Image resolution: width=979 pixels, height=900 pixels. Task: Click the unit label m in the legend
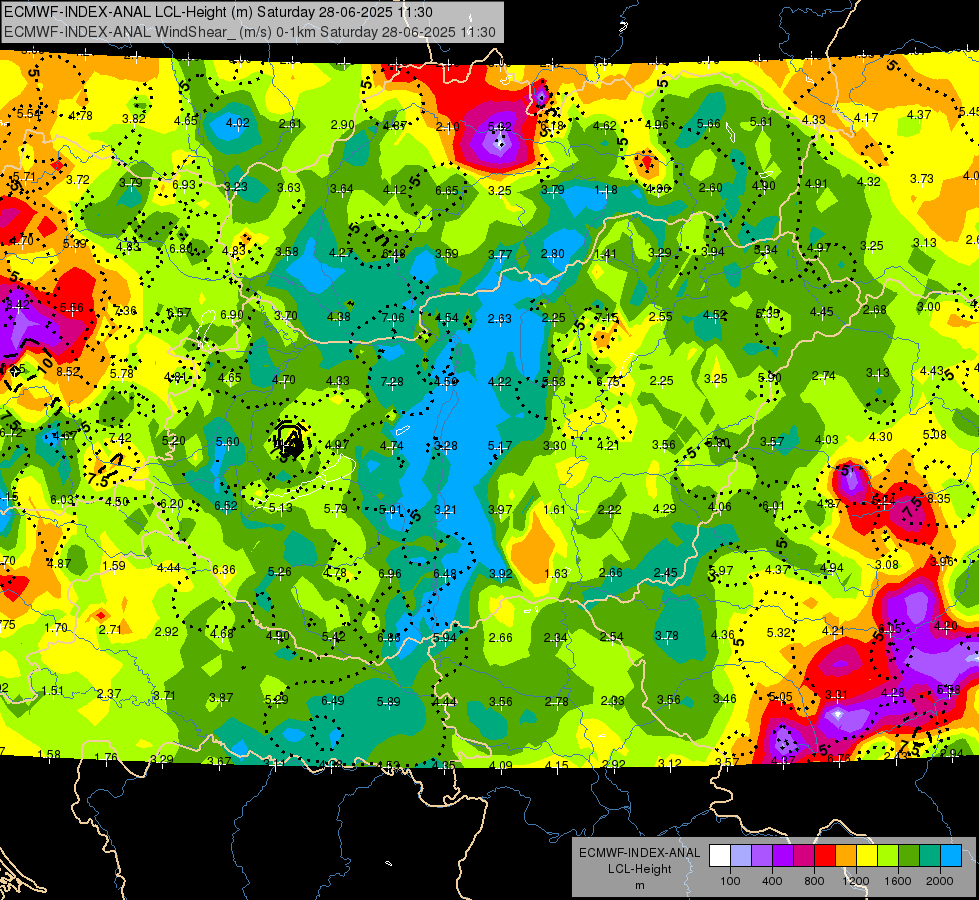point(640,885)
